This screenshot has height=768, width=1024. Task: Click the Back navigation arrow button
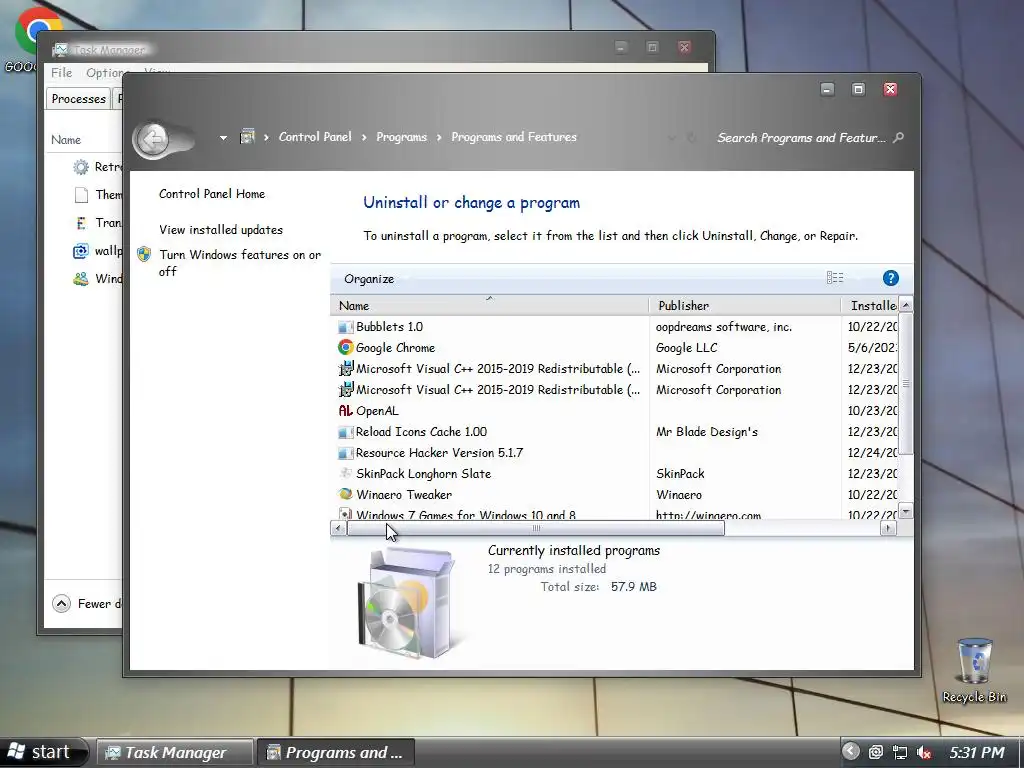(x=153, y=139)
